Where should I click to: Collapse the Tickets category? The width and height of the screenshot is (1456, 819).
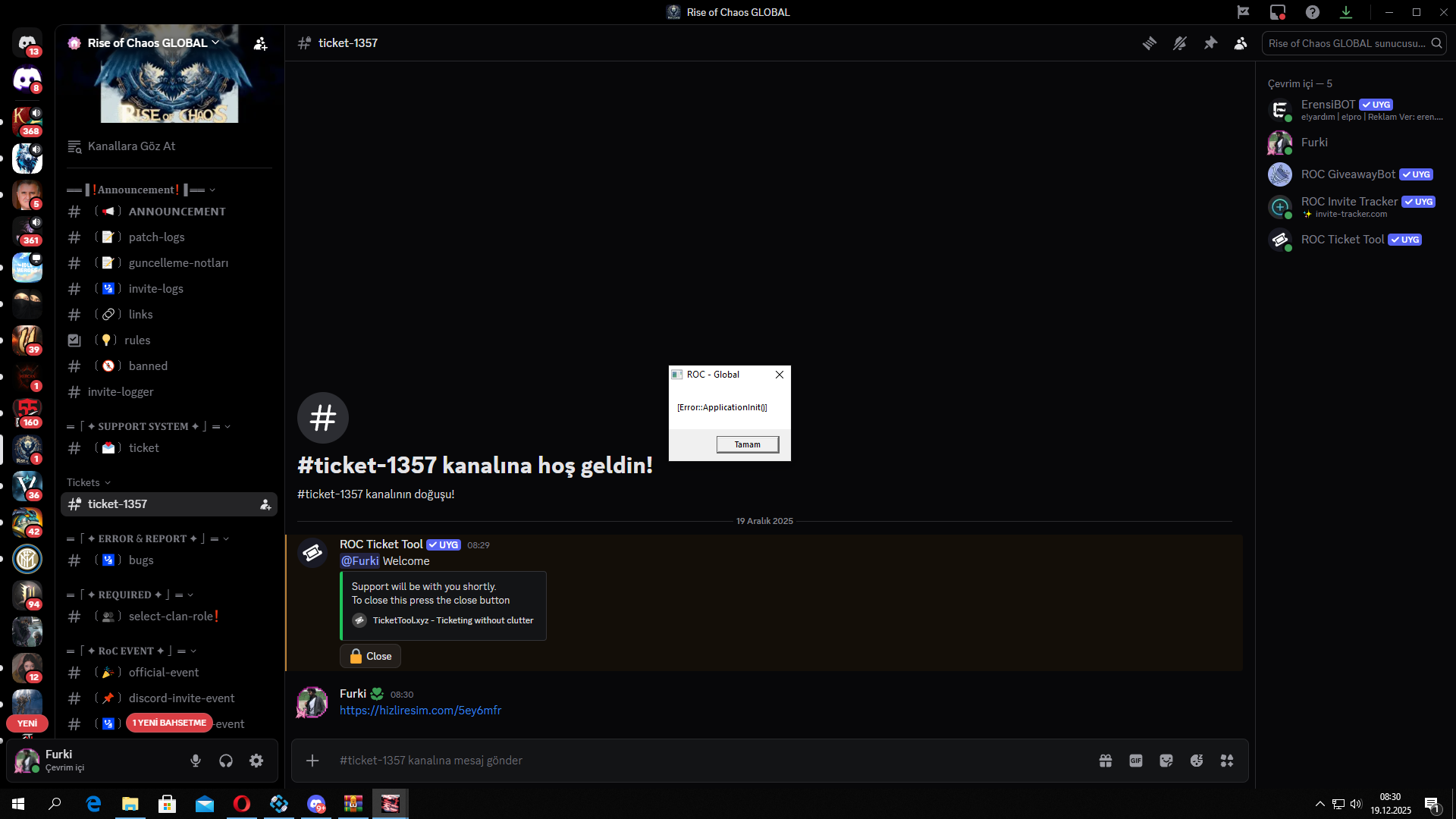pos(89,482)
